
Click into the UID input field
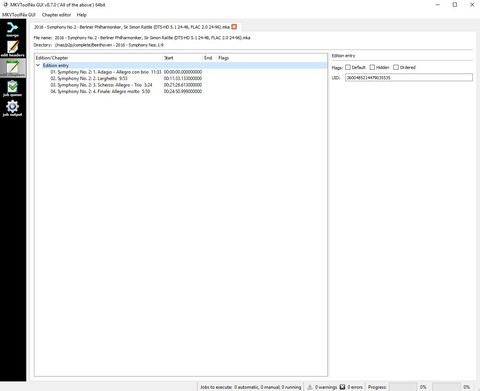point(409,78)
